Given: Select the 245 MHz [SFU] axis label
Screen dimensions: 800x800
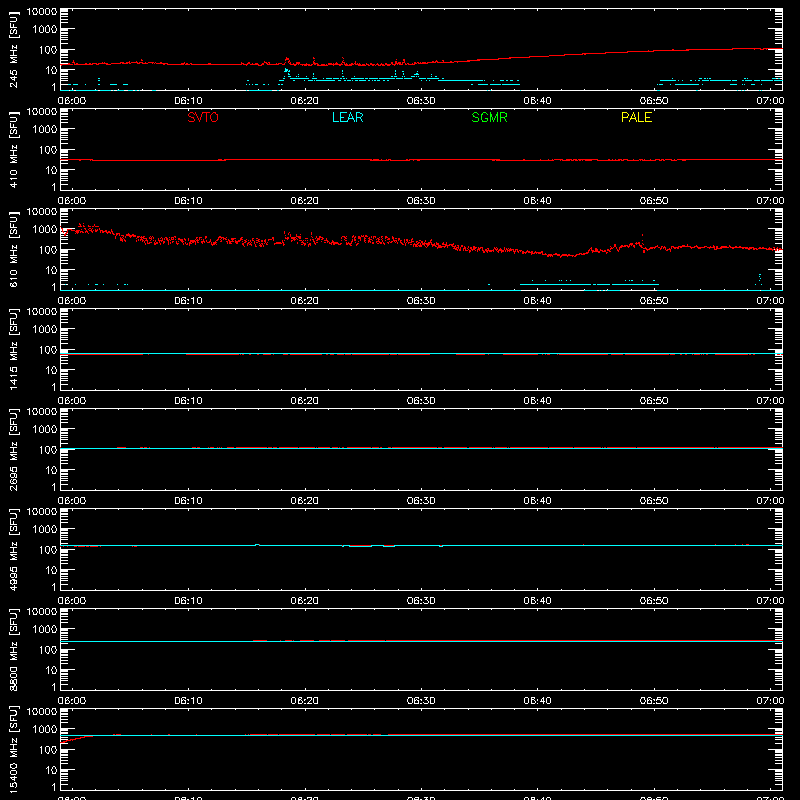Looking at the screenshot, I should (13, 49).
